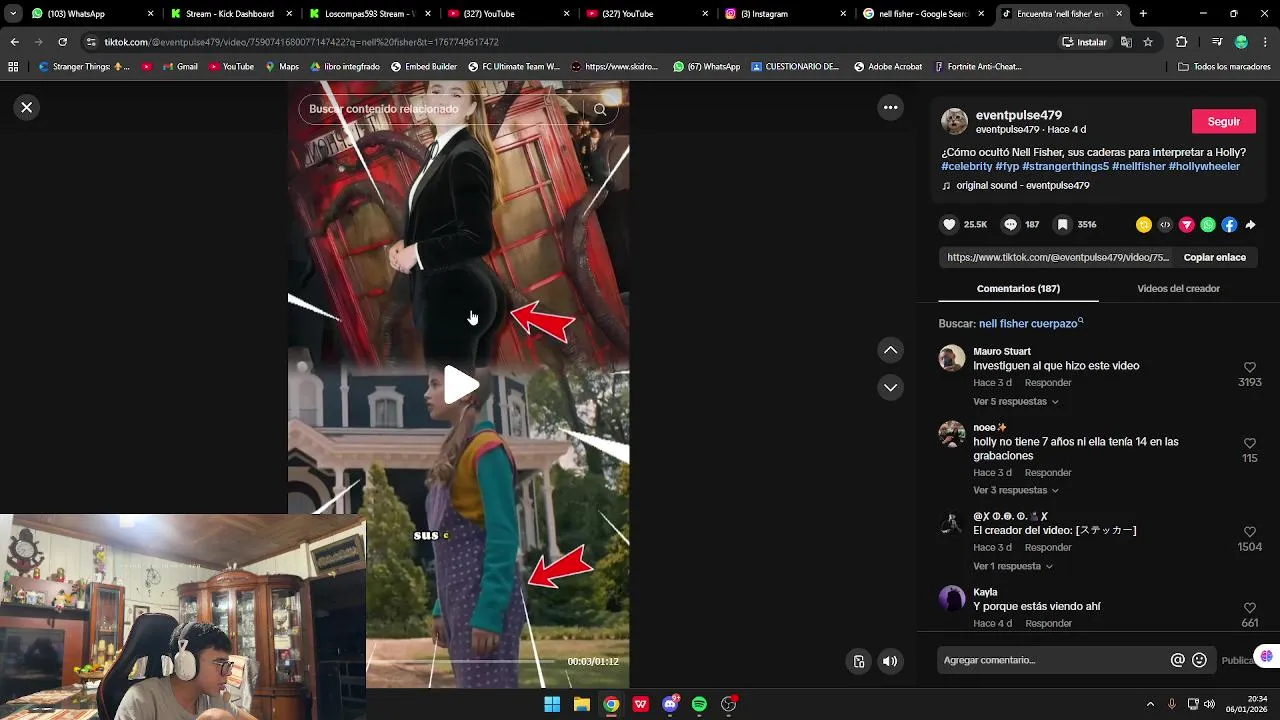1280x720 pixels.
Task: Follow eventpulse479 with Seguir button
Action: (x=1224, y=121)
